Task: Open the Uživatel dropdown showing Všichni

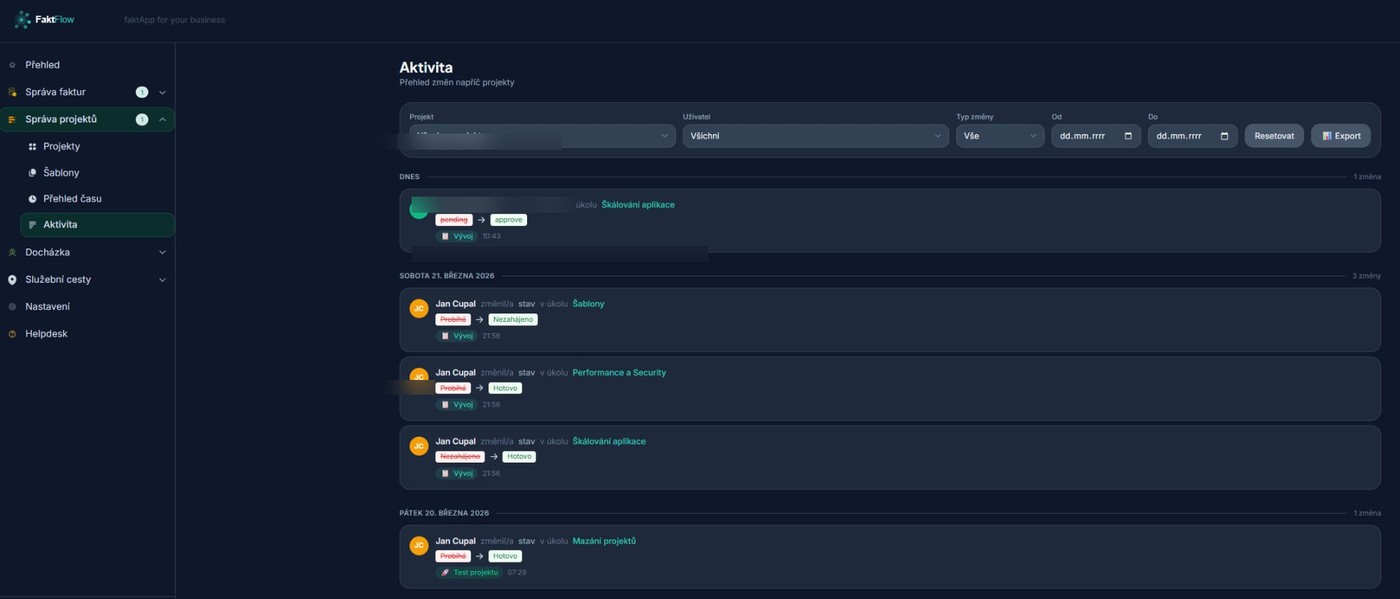Action: click(814, 136)
